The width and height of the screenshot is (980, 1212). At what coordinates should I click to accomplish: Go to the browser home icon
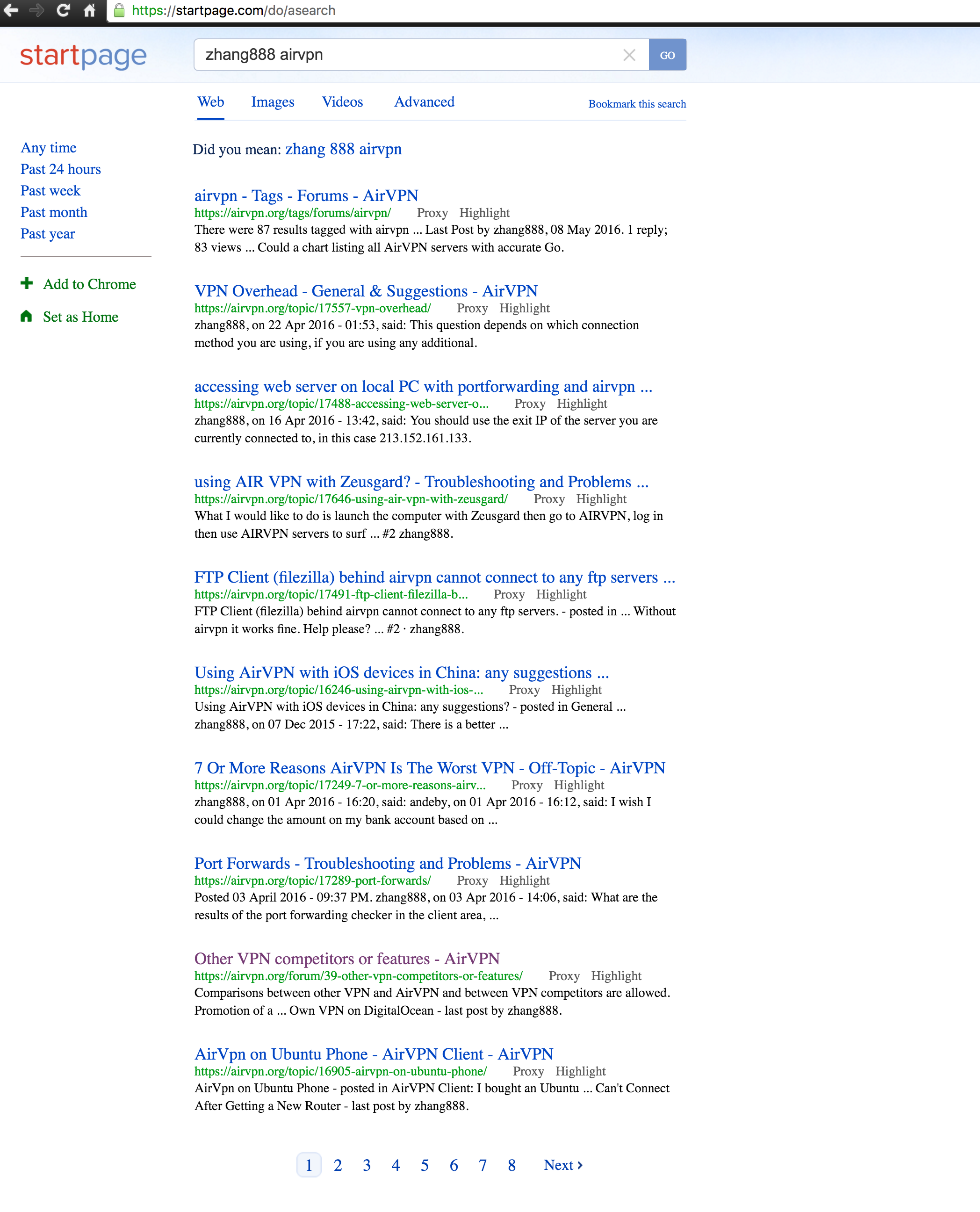click(x=89, y=10)
